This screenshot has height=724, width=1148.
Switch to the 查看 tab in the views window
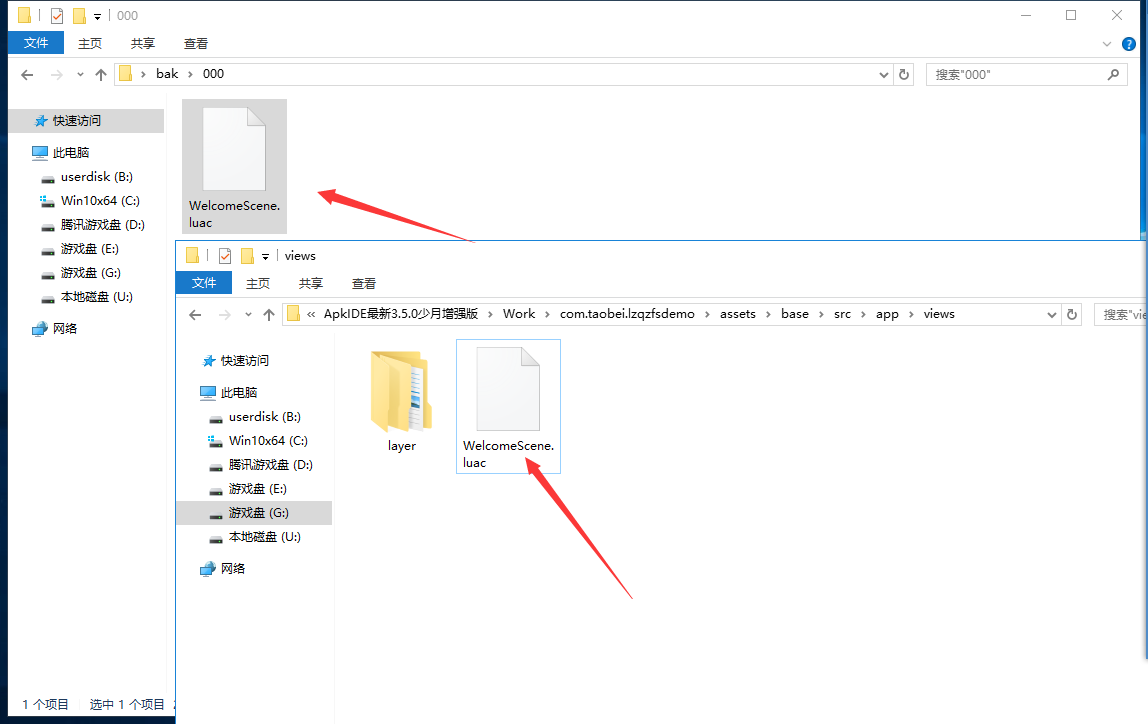point(364,283)
